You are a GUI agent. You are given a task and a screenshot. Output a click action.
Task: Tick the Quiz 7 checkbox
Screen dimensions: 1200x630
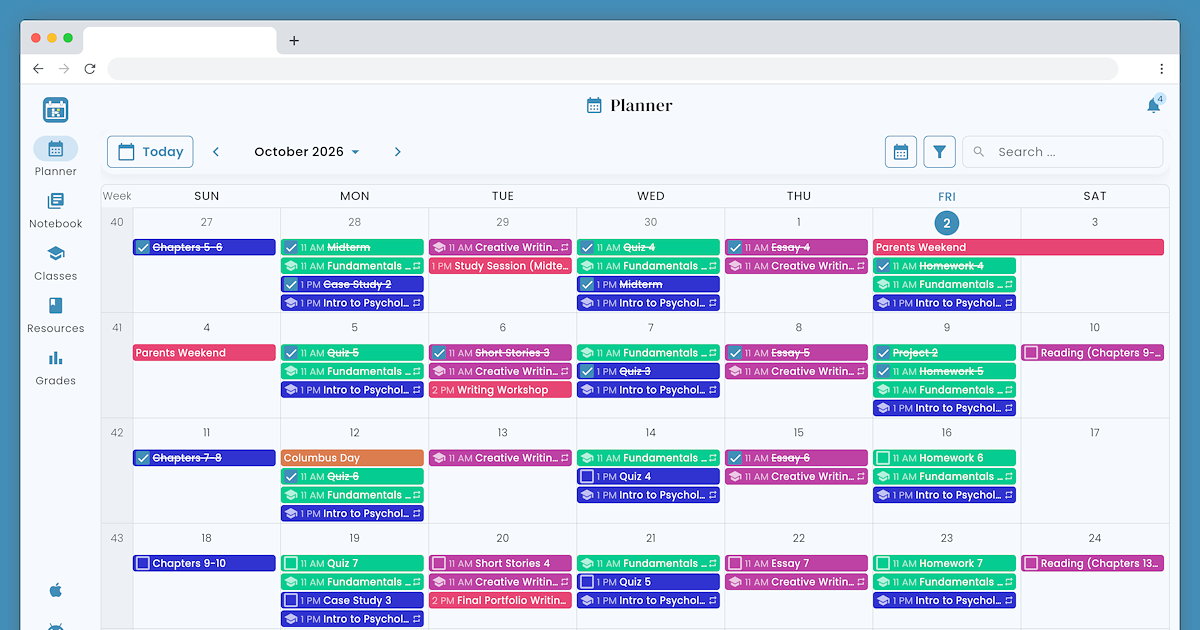pos(291,563)
